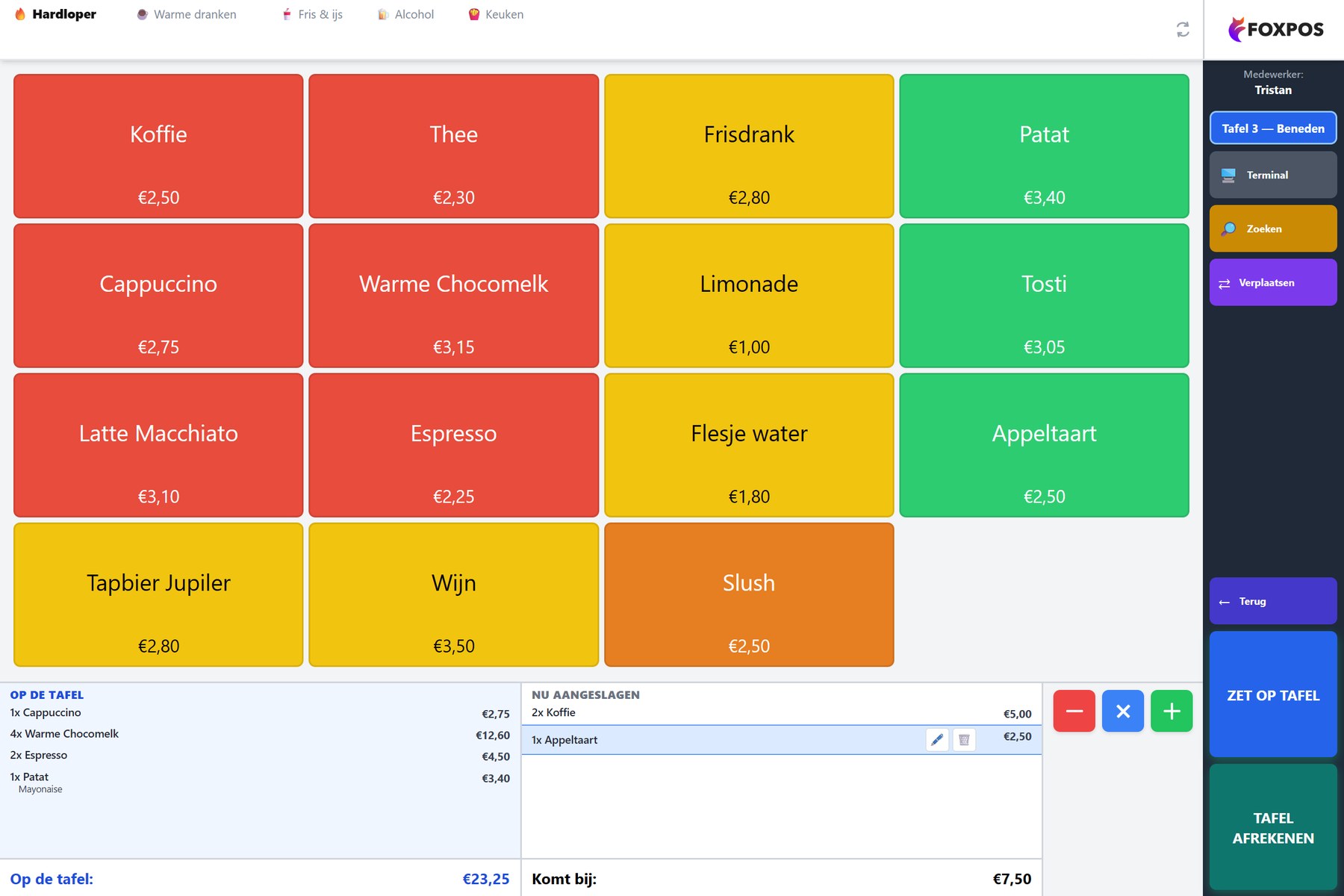Switch to the Fris & ijs tab

[x=312, y=14]
